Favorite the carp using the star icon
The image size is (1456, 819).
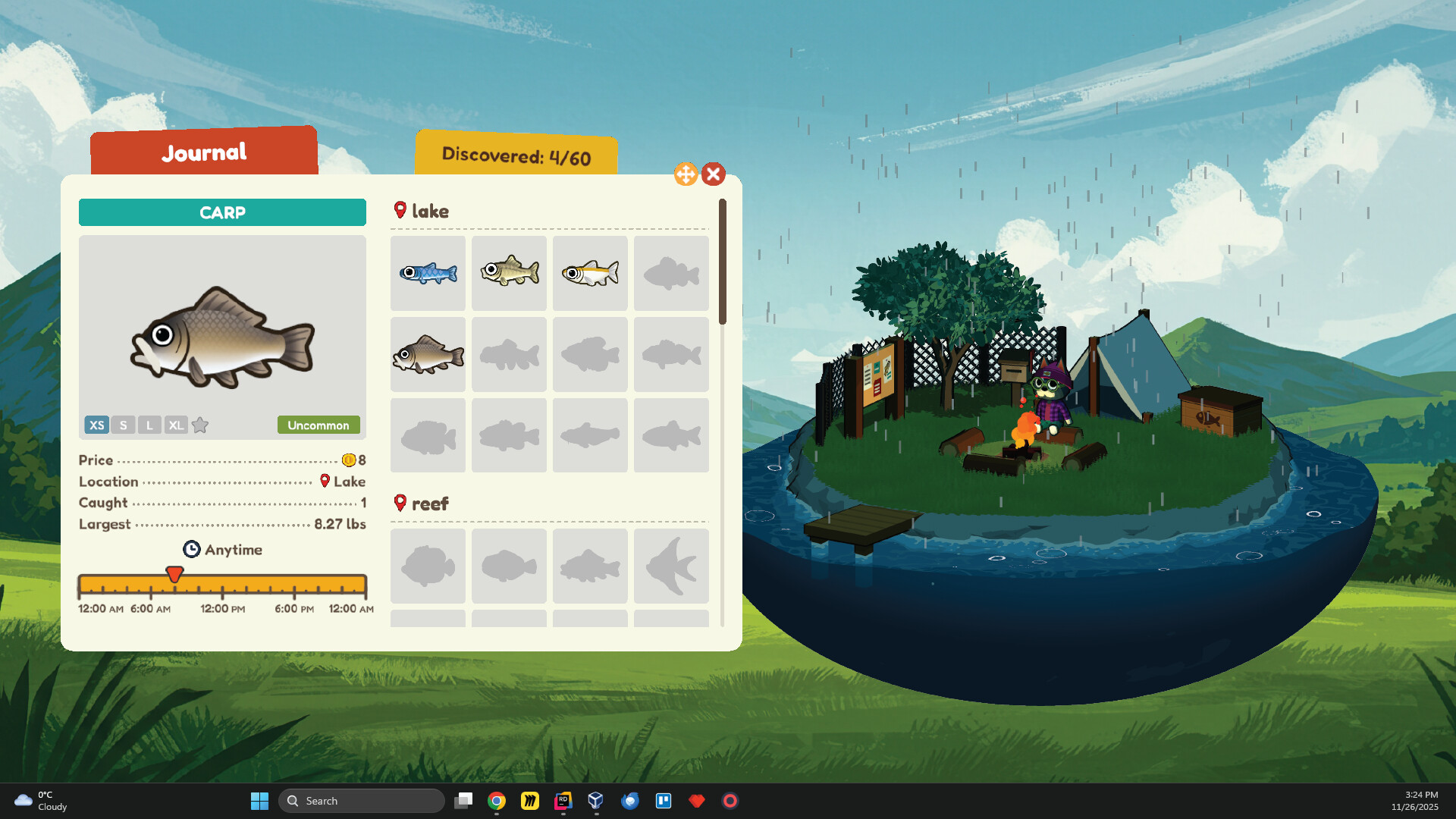[199, 425]
